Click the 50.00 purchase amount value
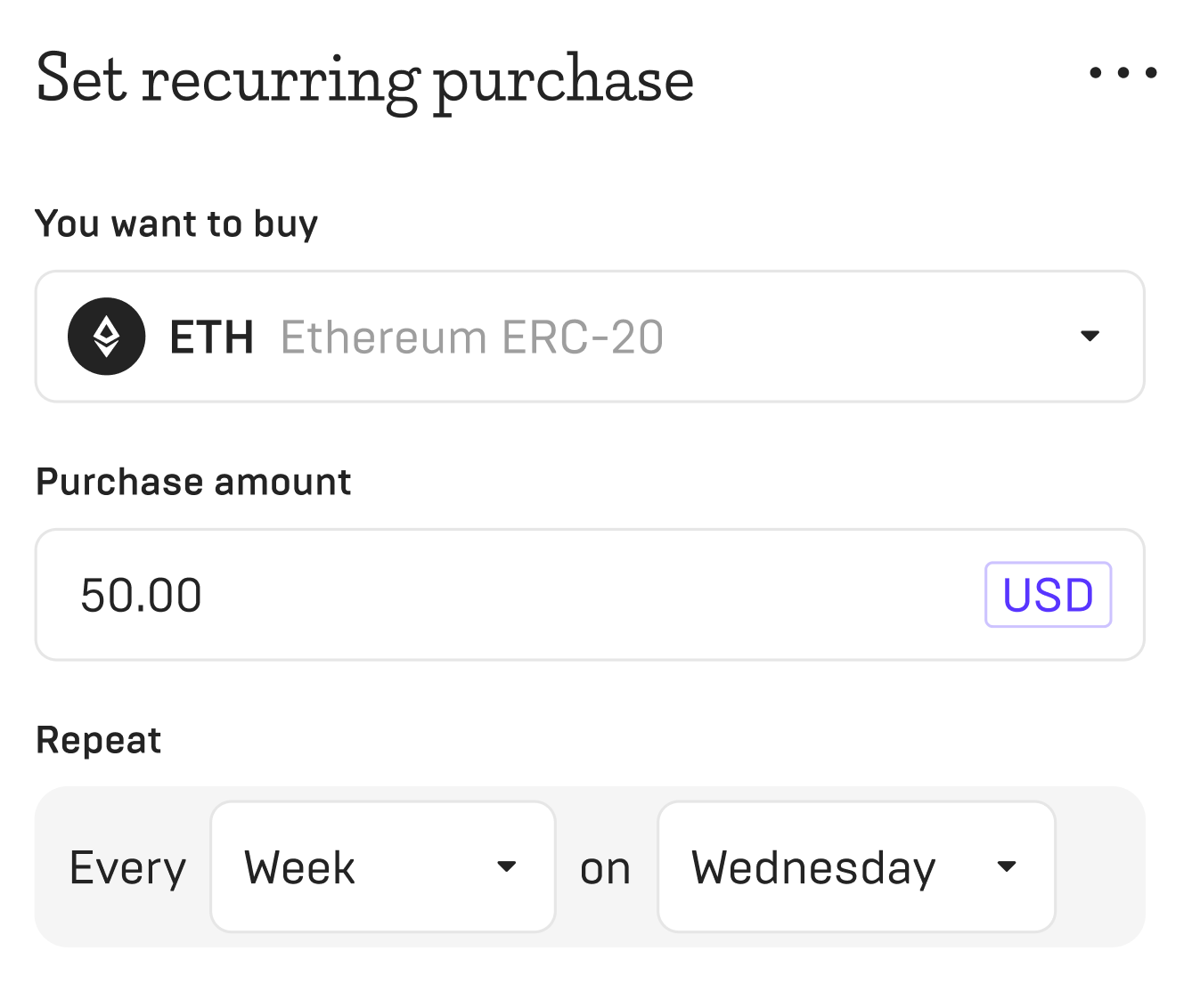The width and height of the screenshot is (1192, 1008). [x=142, y=595]
